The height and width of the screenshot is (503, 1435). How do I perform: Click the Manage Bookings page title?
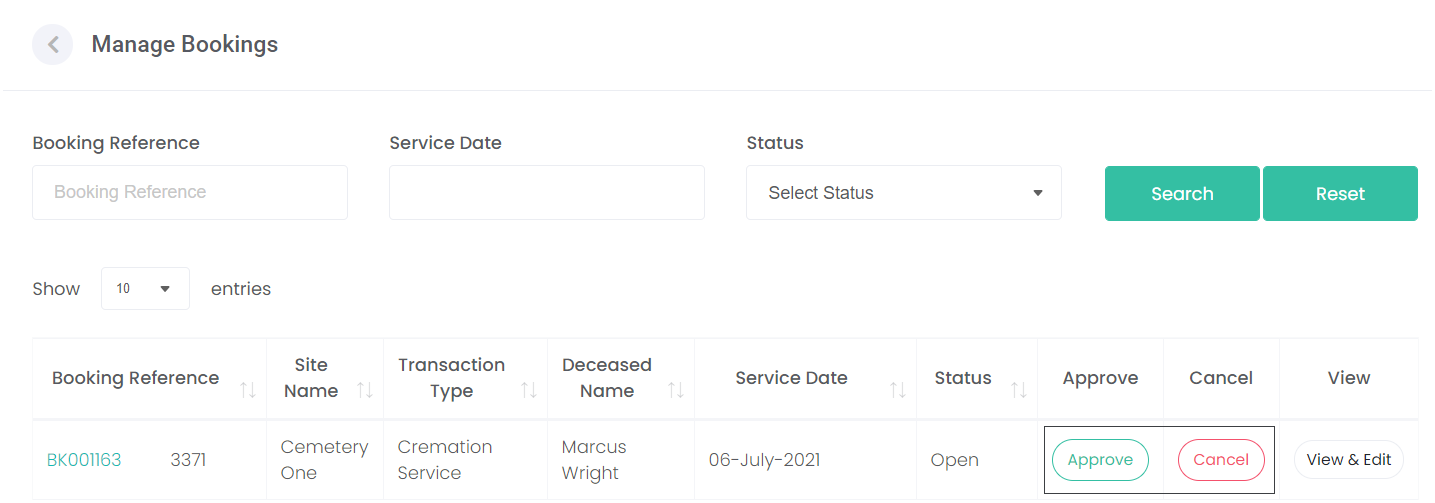[185, 44]
